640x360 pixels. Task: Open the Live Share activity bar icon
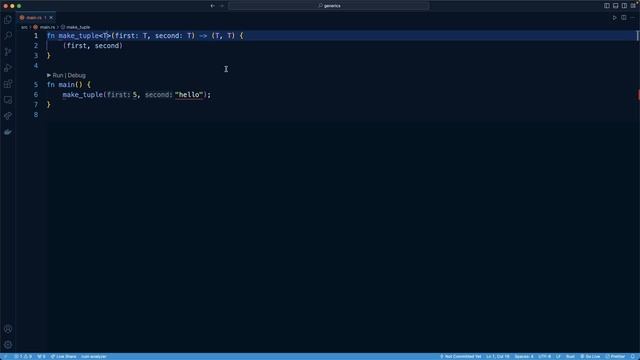click(8, 116)
